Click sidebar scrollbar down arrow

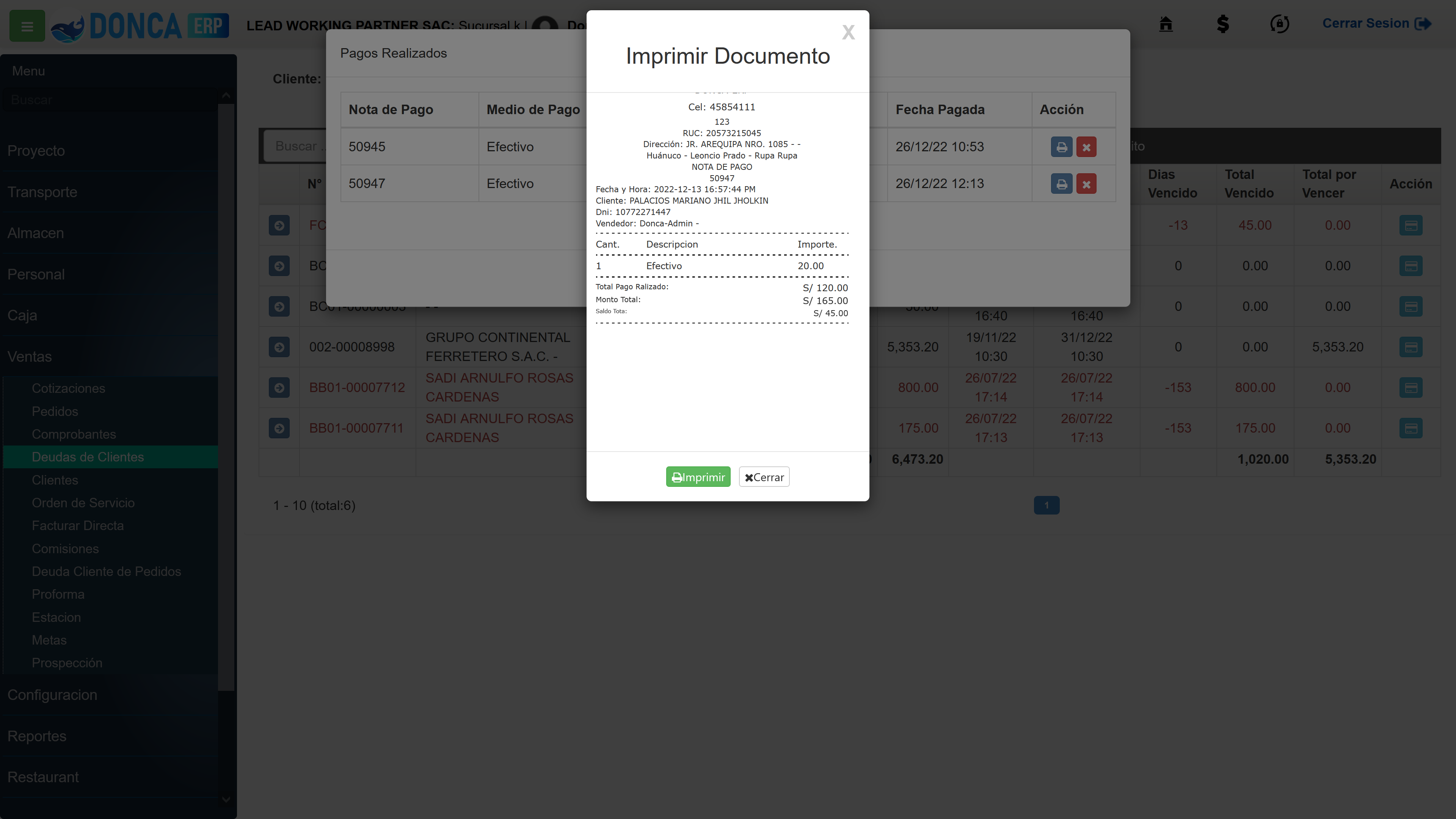click(226, 799)
